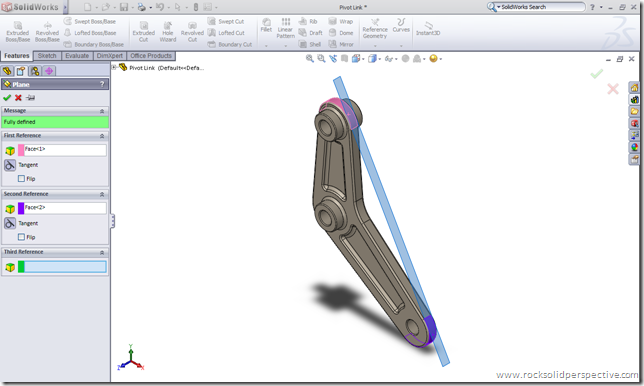Viewport: 644px width, 386px height.
Task: Open Curves dropdown arrow
Action: [x=401, y=46]
